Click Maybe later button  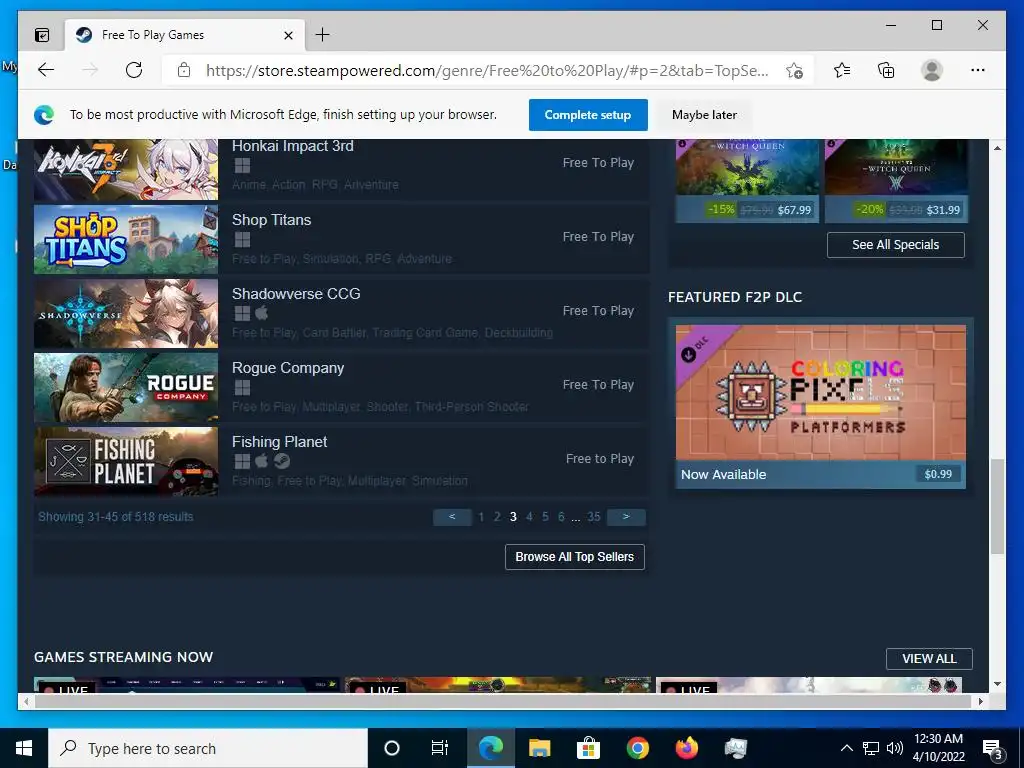(704, 115)
